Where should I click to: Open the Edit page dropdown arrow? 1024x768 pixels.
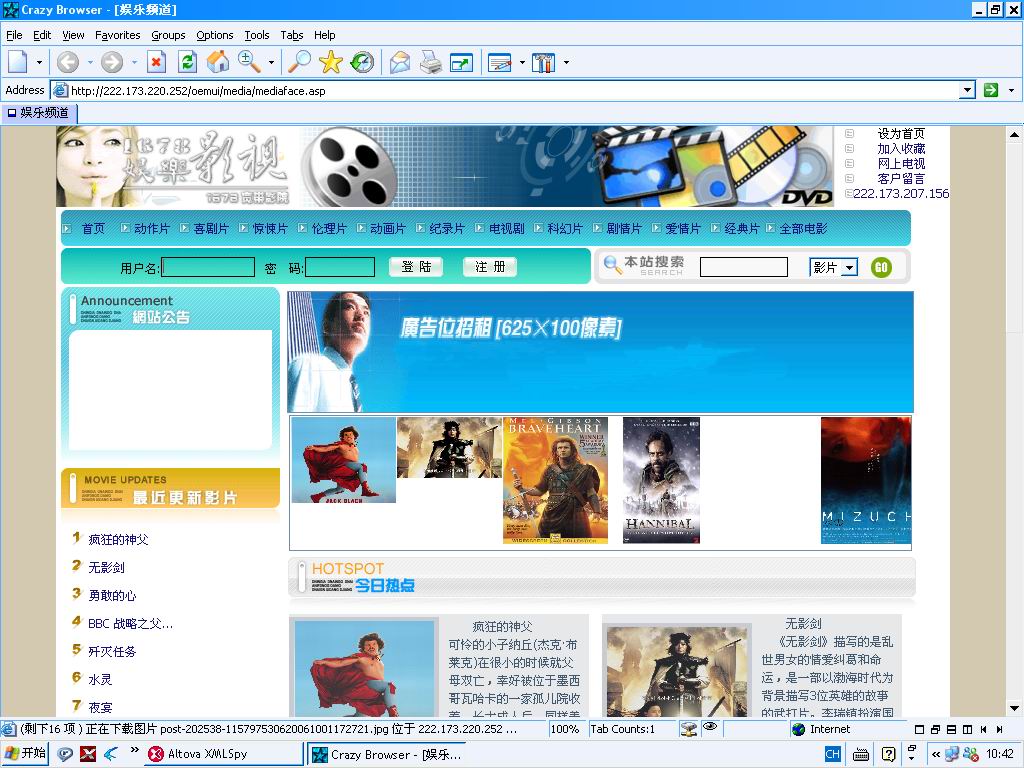(522, 63)
